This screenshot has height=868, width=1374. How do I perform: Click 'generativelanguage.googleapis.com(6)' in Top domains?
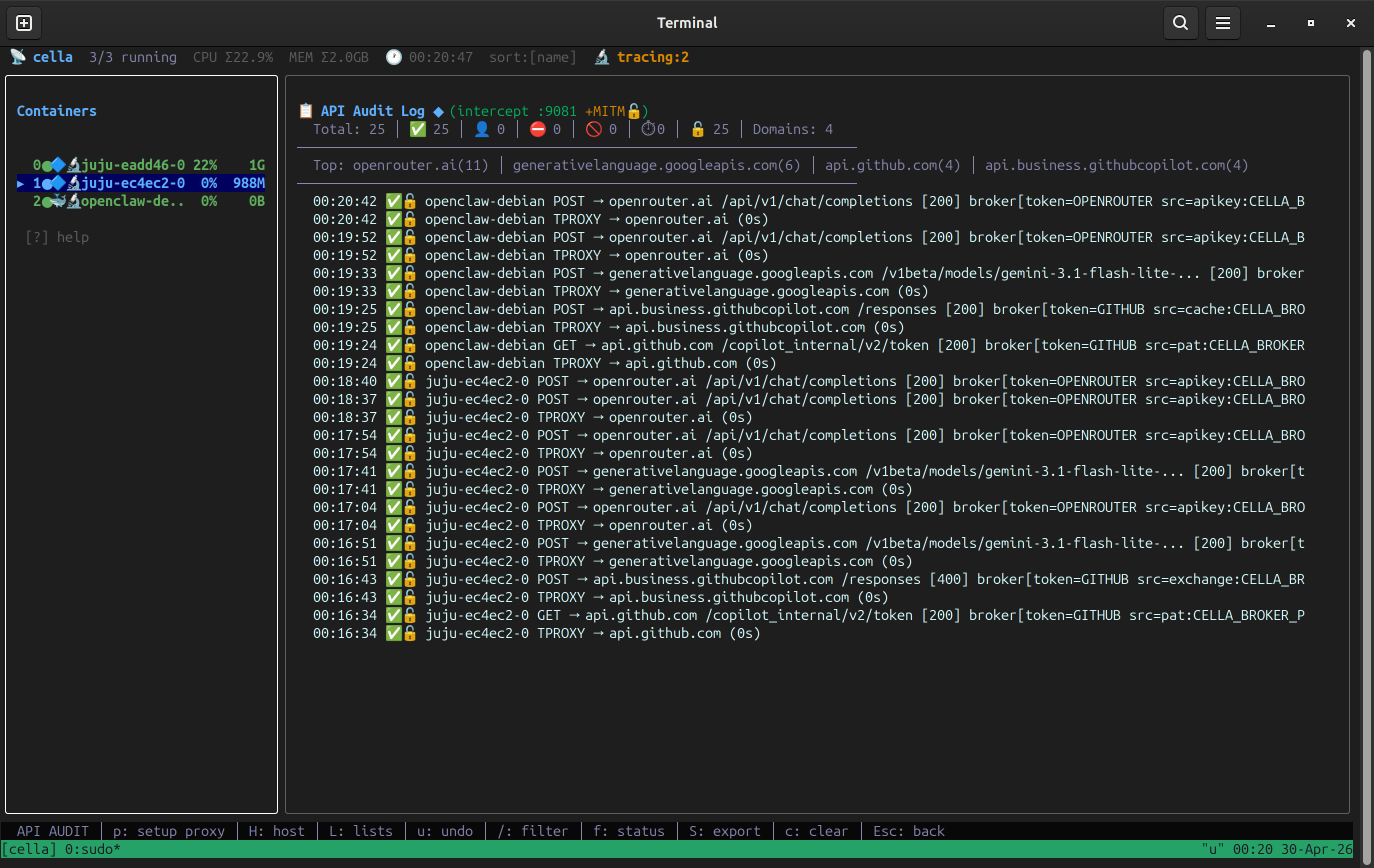(656, 165)
